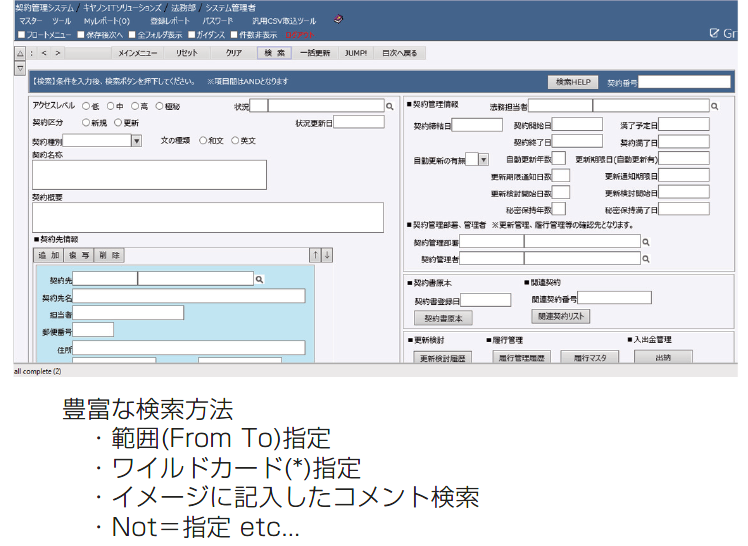Focus the 契約番号 input field
Screen dimensions: 748x546
pyautogui.click(x=685, y=82)
